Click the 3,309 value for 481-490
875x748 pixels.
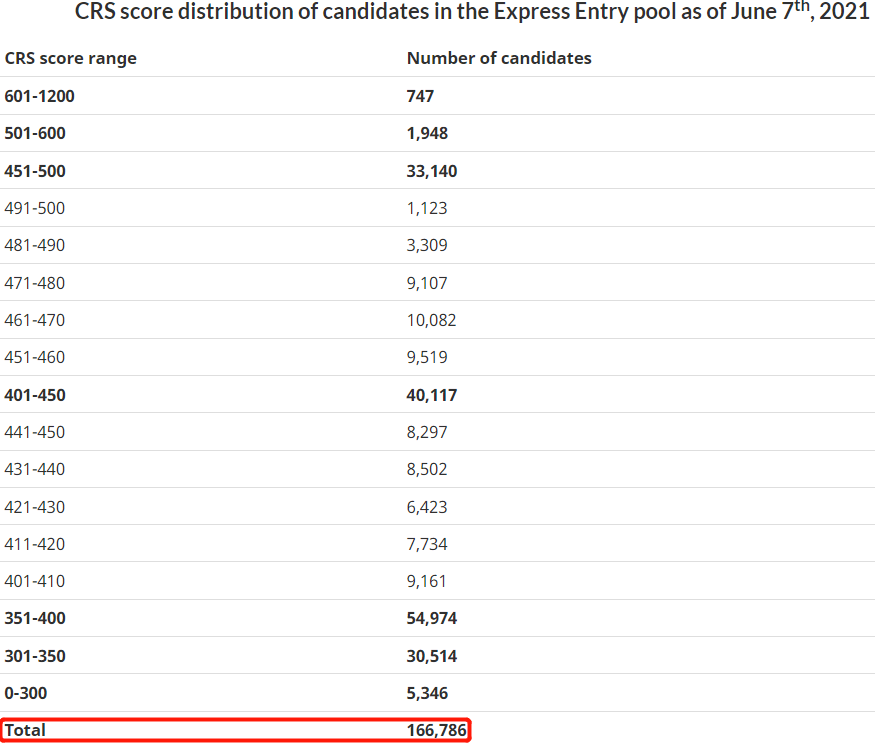pos(427,245)
